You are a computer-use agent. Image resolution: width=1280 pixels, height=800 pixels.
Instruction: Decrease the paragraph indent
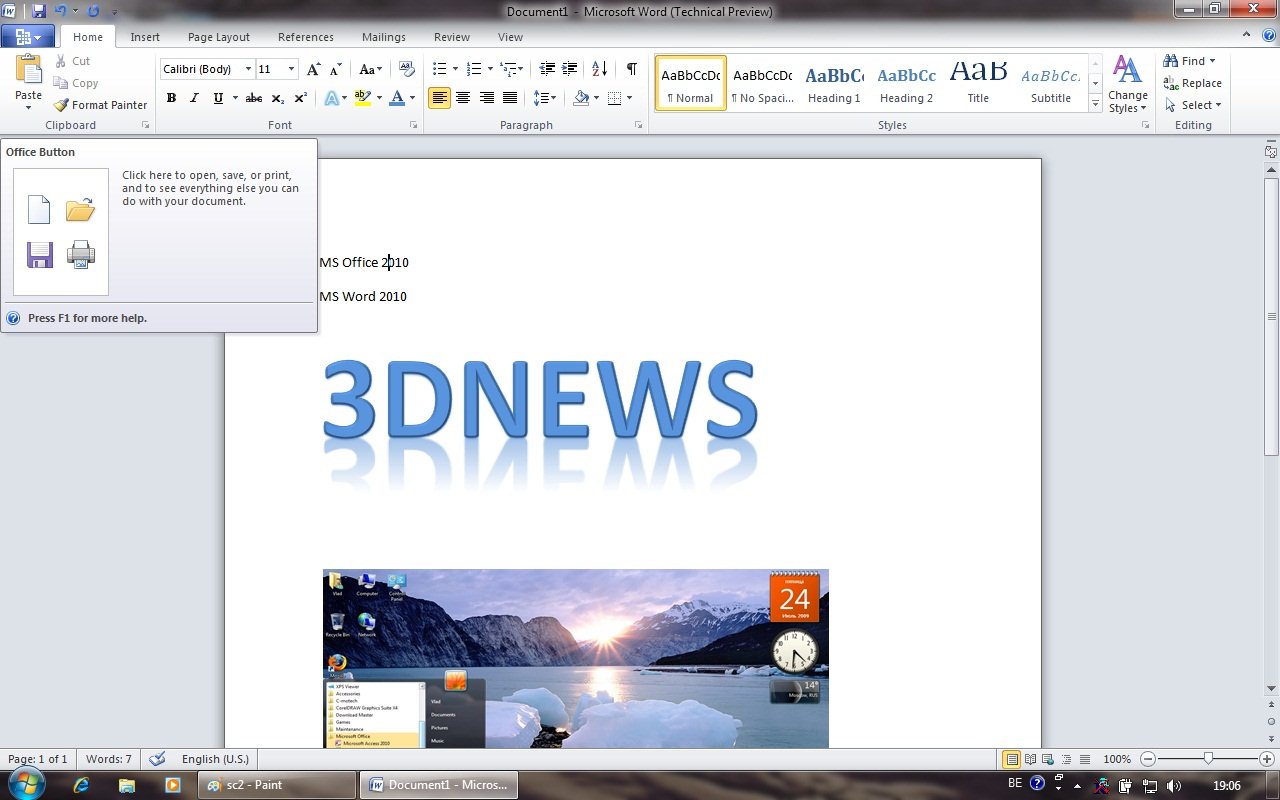pos(547,69)
